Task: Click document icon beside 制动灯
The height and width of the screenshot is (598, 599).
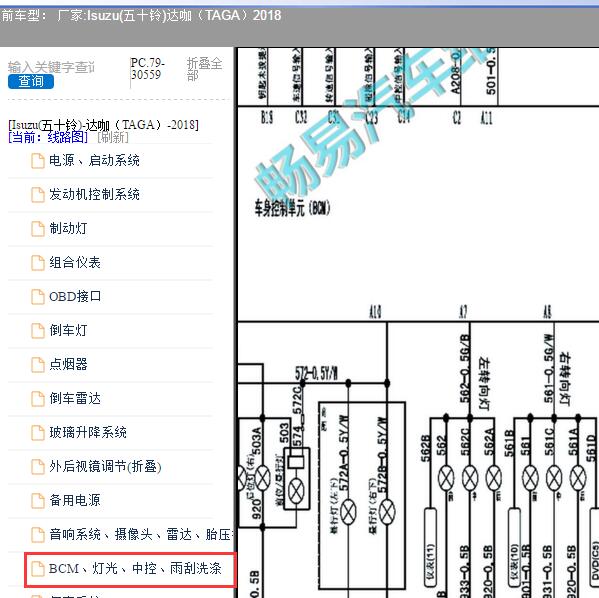Action: pos(38,229)
